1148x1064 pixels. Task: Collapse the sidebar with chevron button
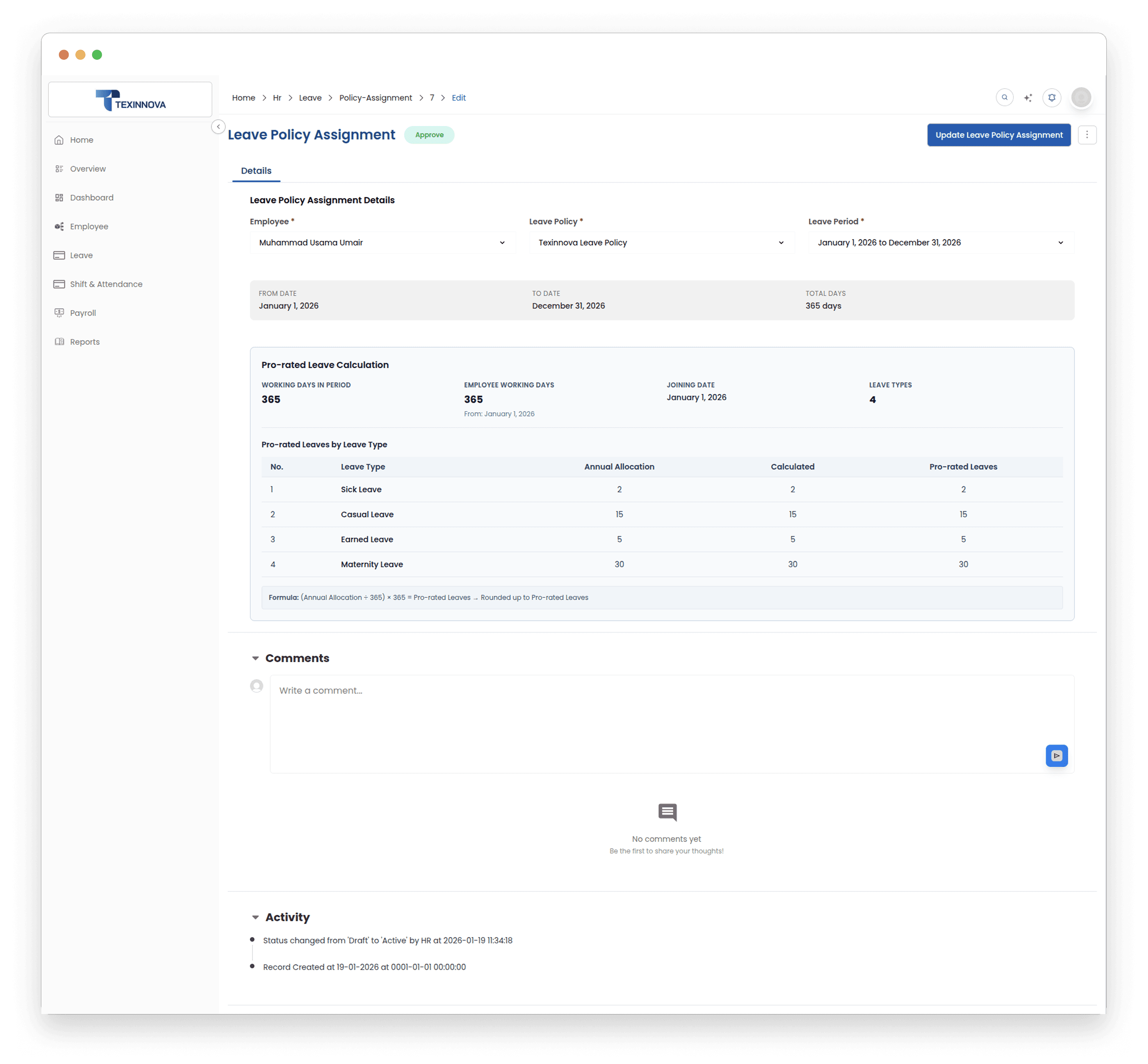point(218,127)
